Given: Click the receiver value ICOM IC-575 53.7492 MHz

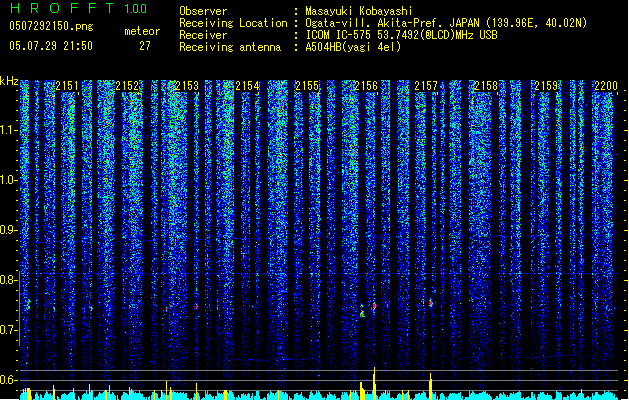Looking at the screenshot, I should coord(401,35).
